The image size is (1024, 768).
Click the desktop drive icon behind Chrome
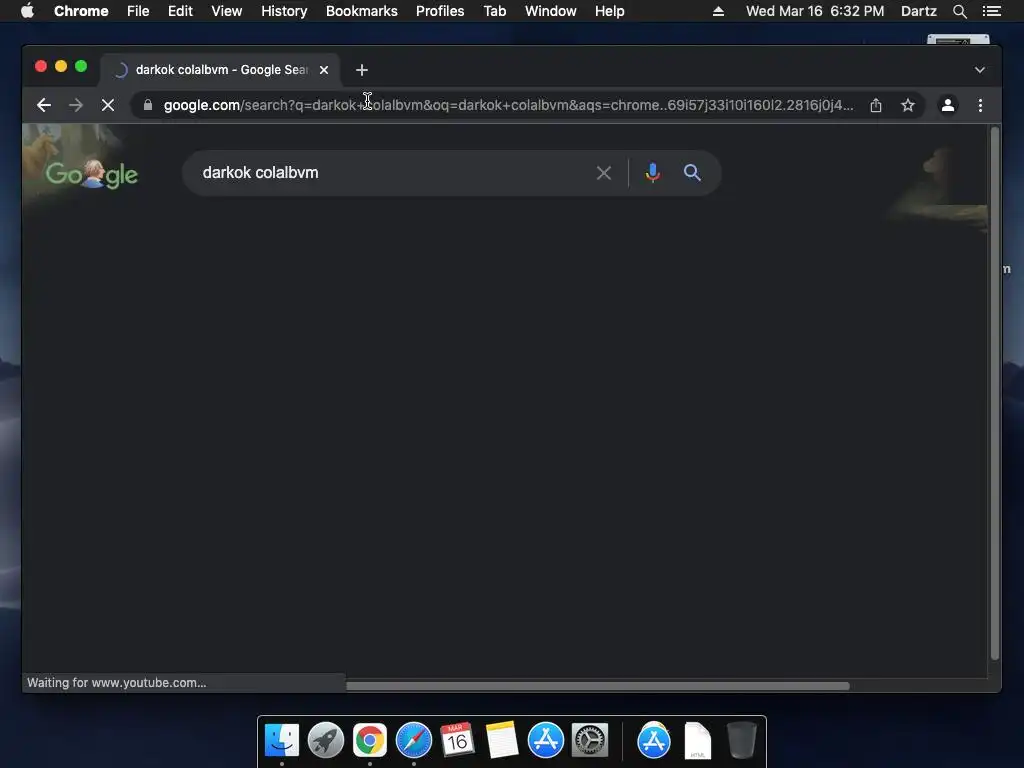tap(958, 40)
